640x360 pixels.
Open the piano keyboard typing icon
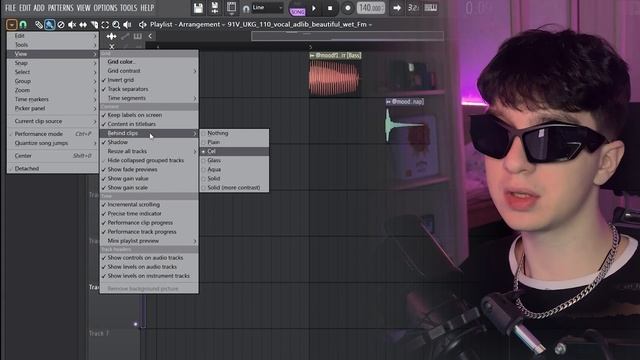pos(430,8)
